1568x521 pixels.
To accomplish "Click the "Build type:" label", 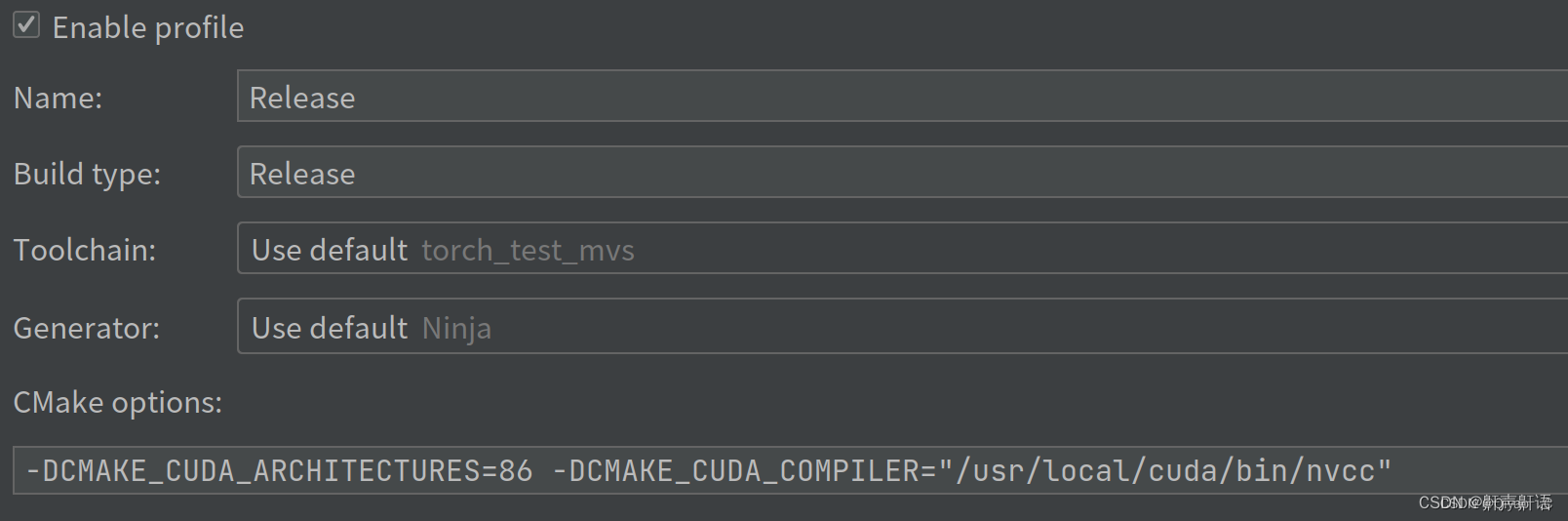I will tap(87, 174).
